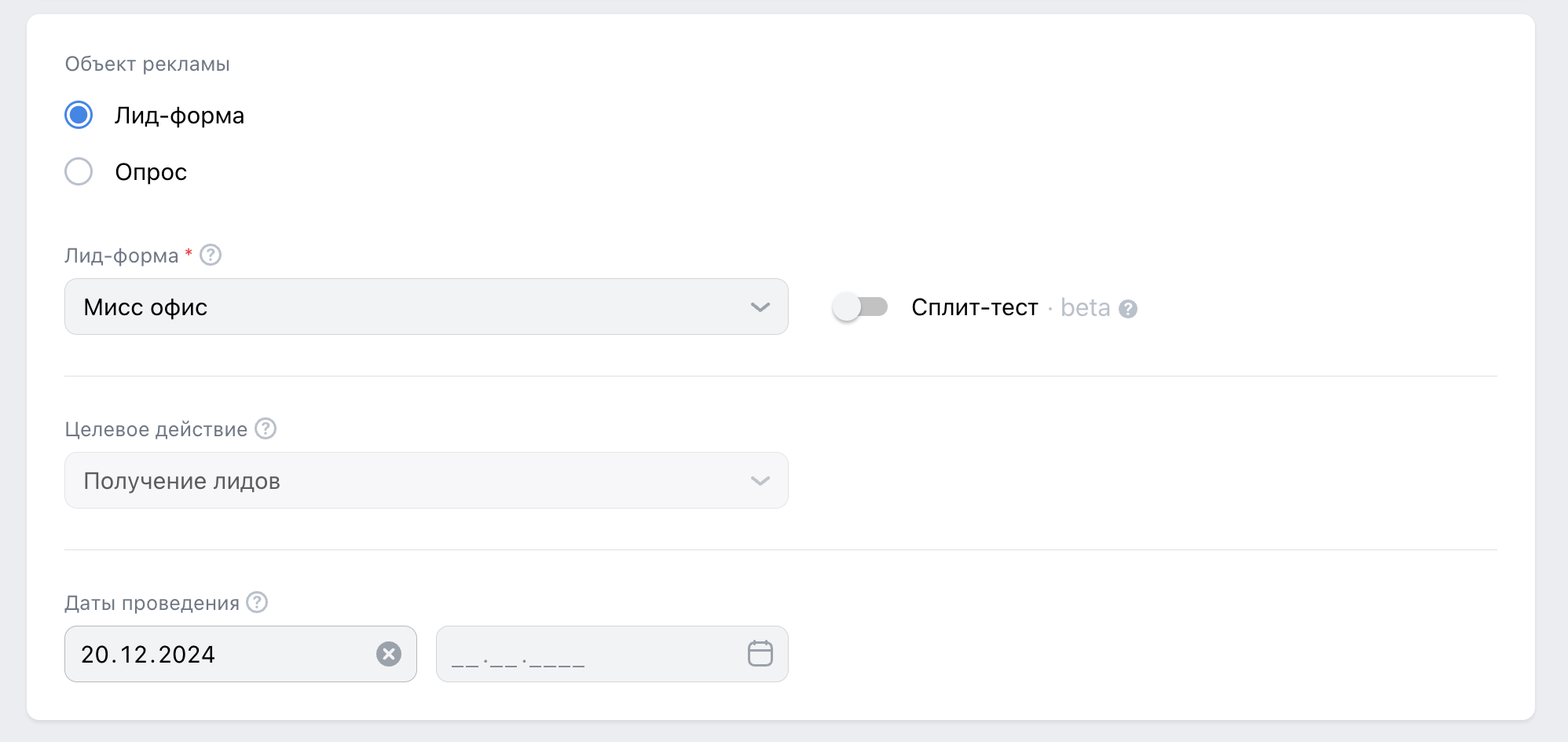Clear the start date 20.12.2024

point(389,654)
